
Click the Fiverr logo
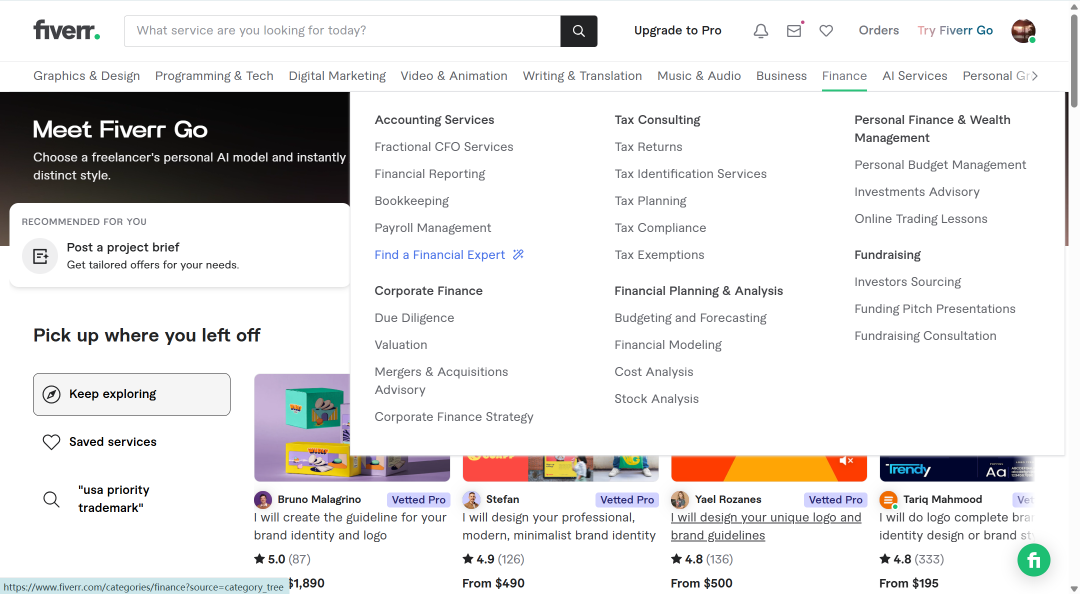click(x=67, y=30)
